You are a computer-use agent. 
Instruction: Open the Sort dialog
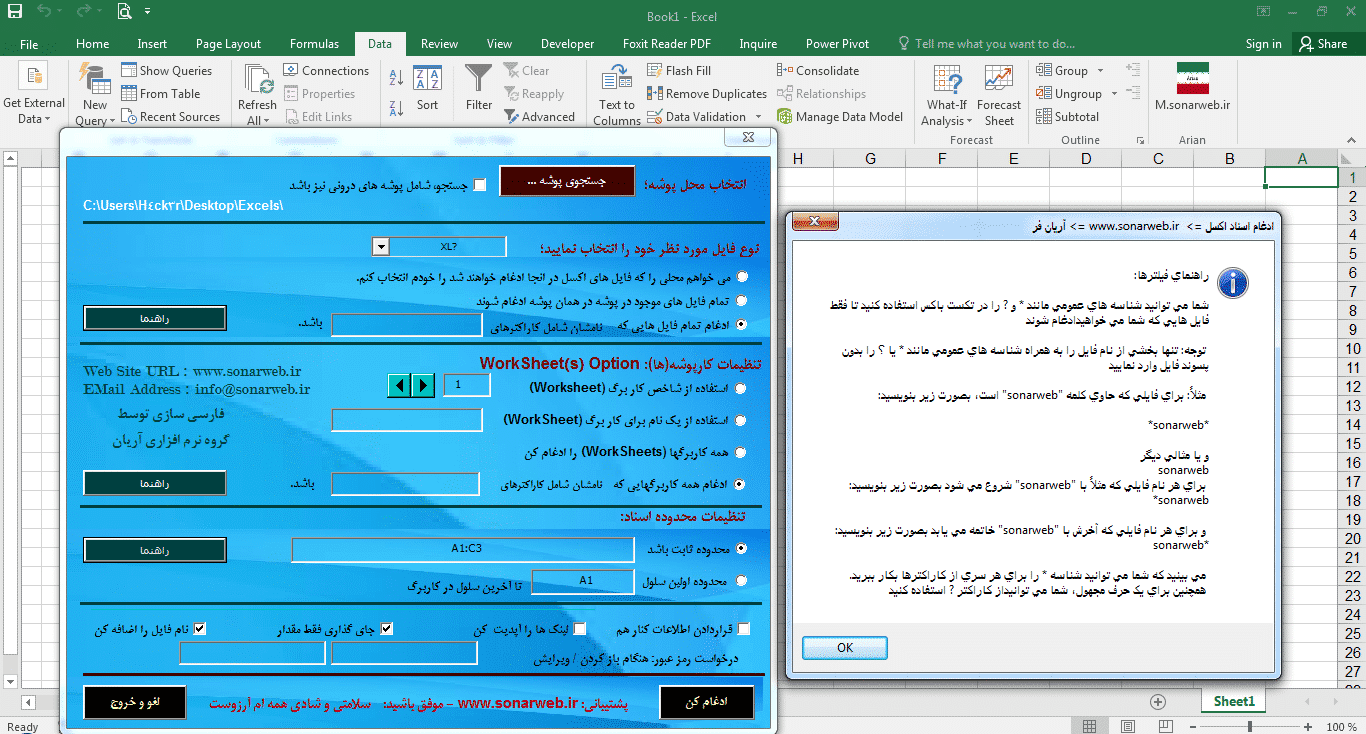[x=427, y=88]
